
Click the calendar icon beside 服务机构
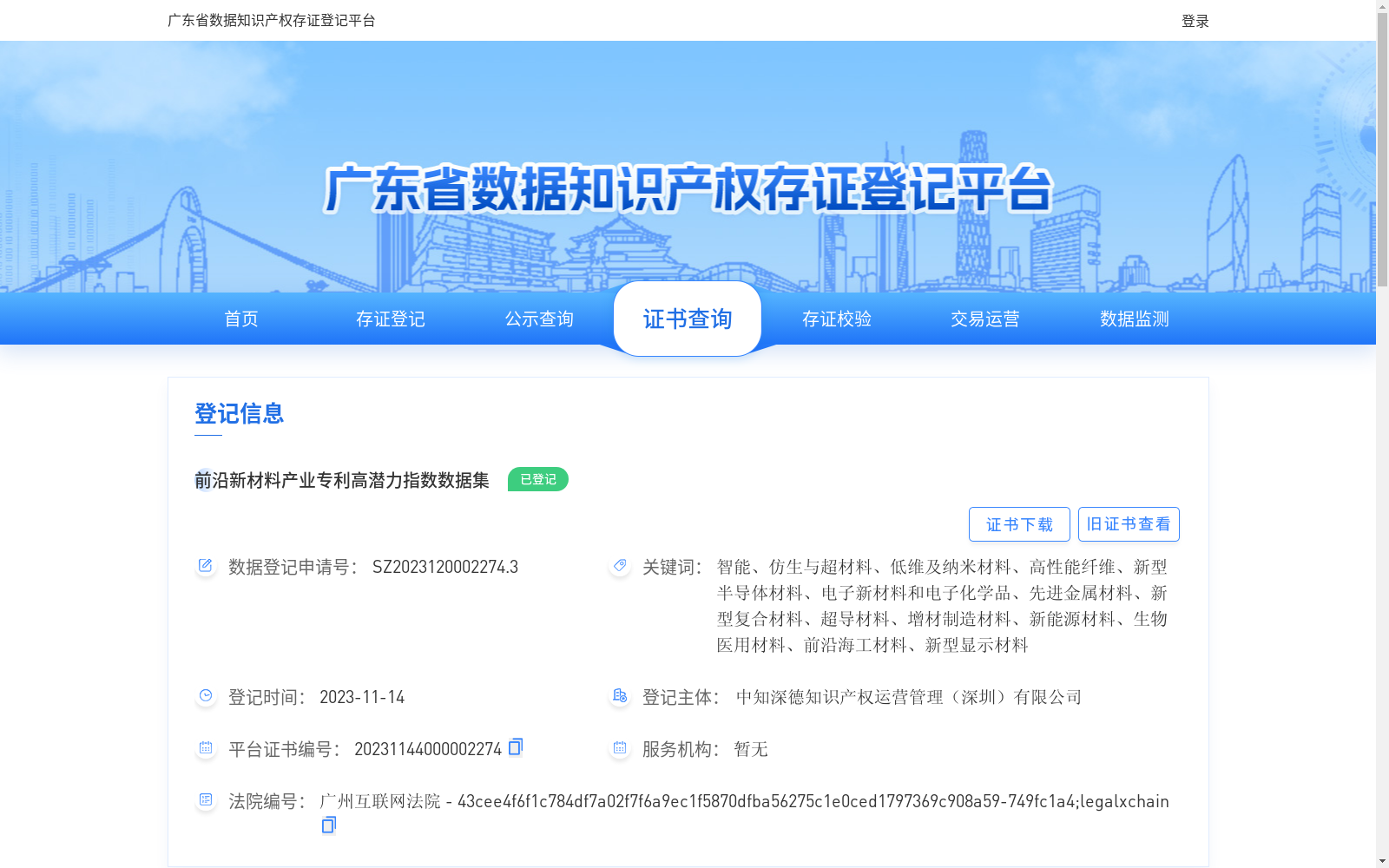[x=620, y=748]
